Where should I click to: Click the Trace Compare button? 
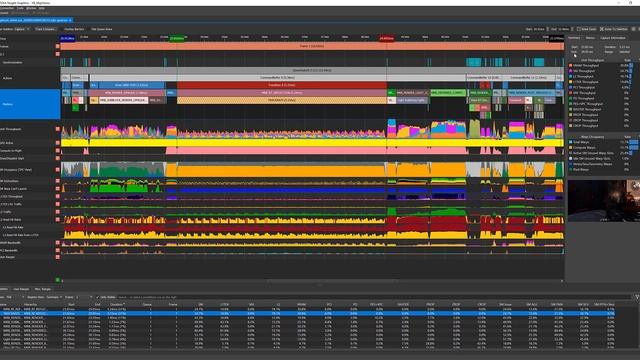click(x=45, y=29)
